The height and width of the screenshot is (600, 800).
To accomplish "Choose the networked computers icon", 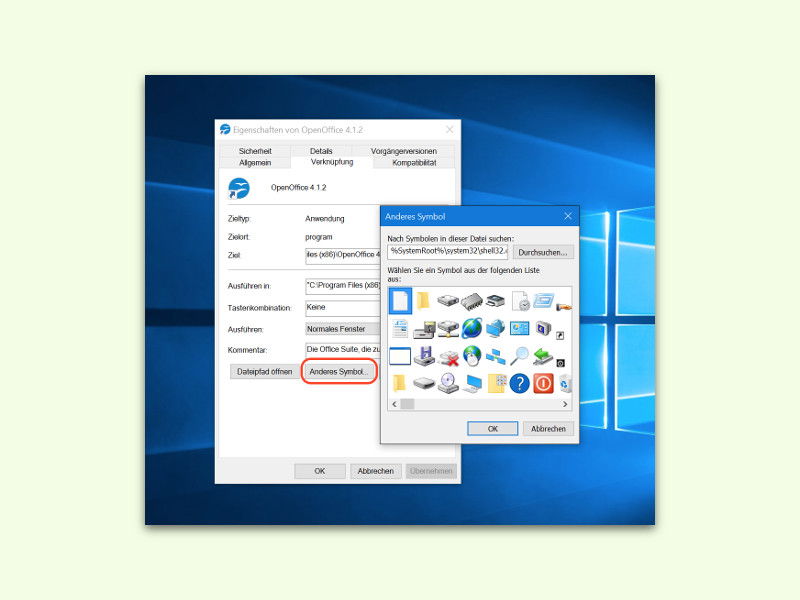I will (x=495, y=356).
